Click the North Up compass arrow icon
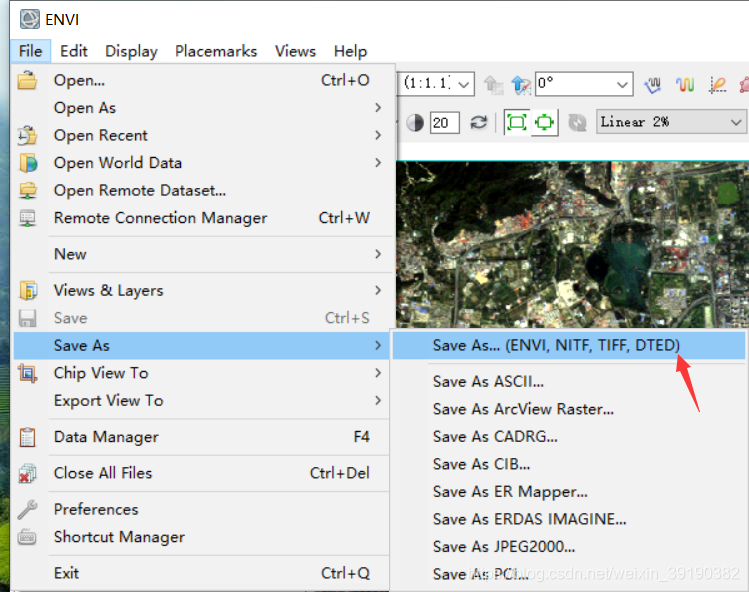749x592 pixels. pos(521,85)
